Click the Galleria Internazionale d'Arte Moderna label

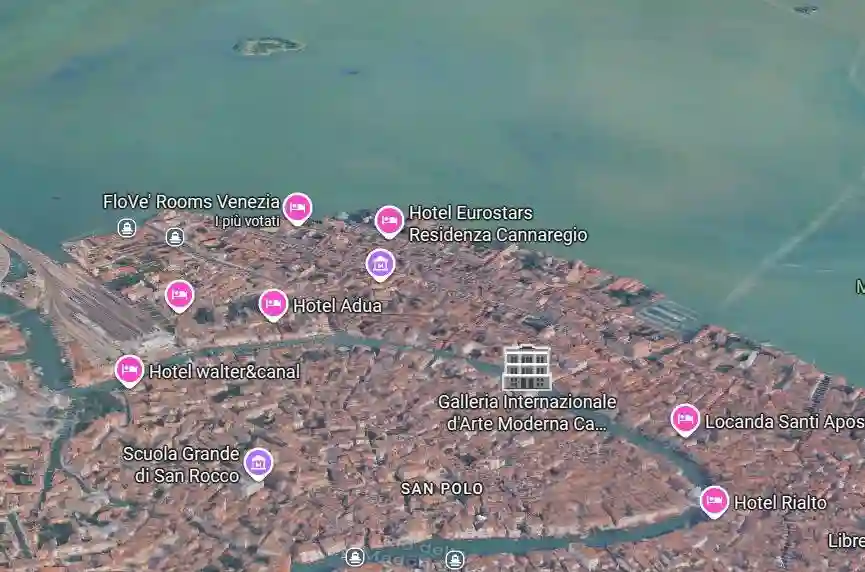pos(527,412)
